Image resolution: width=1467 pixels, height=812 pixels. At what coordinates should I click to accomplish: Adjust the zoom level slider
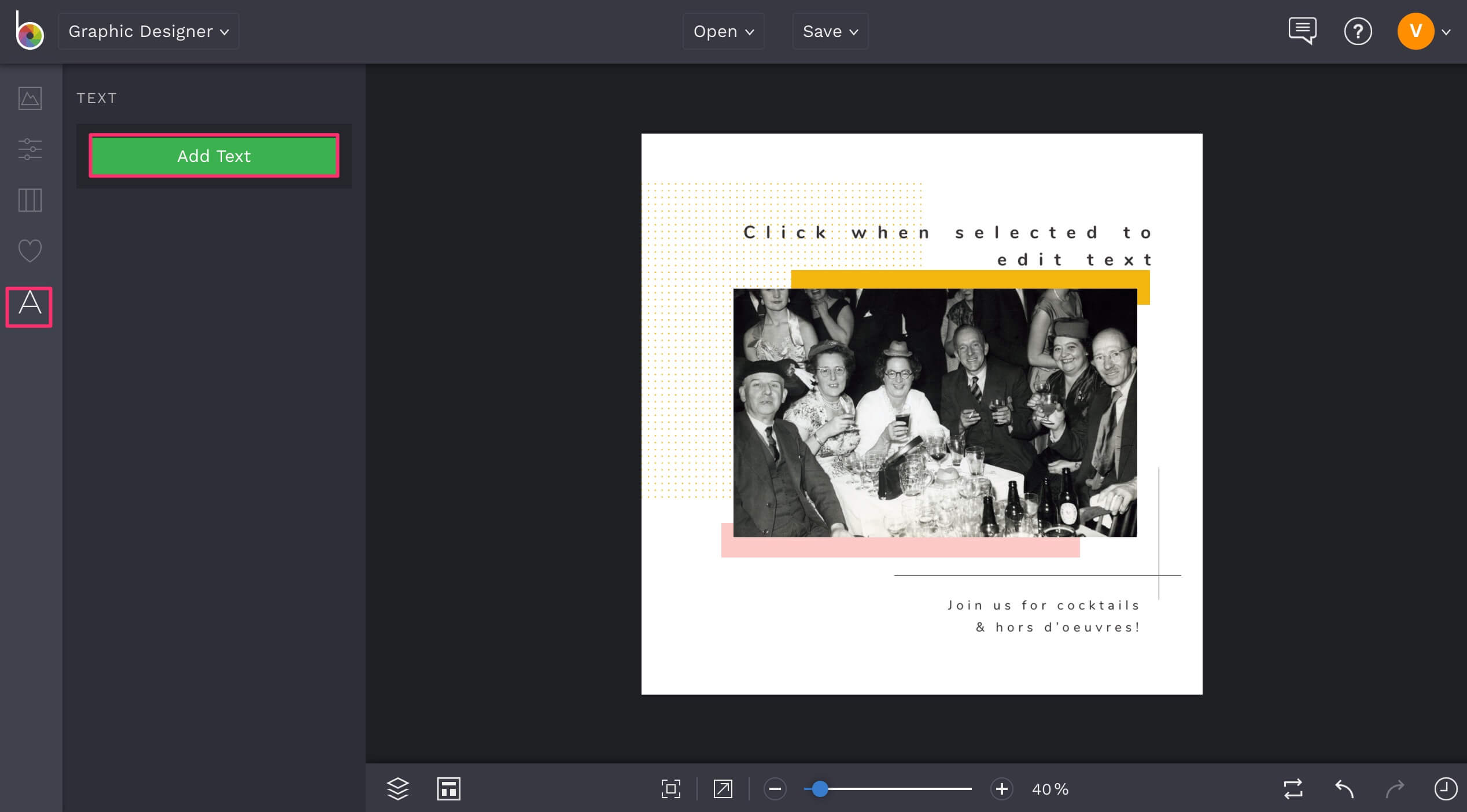[x=820, y=789]
